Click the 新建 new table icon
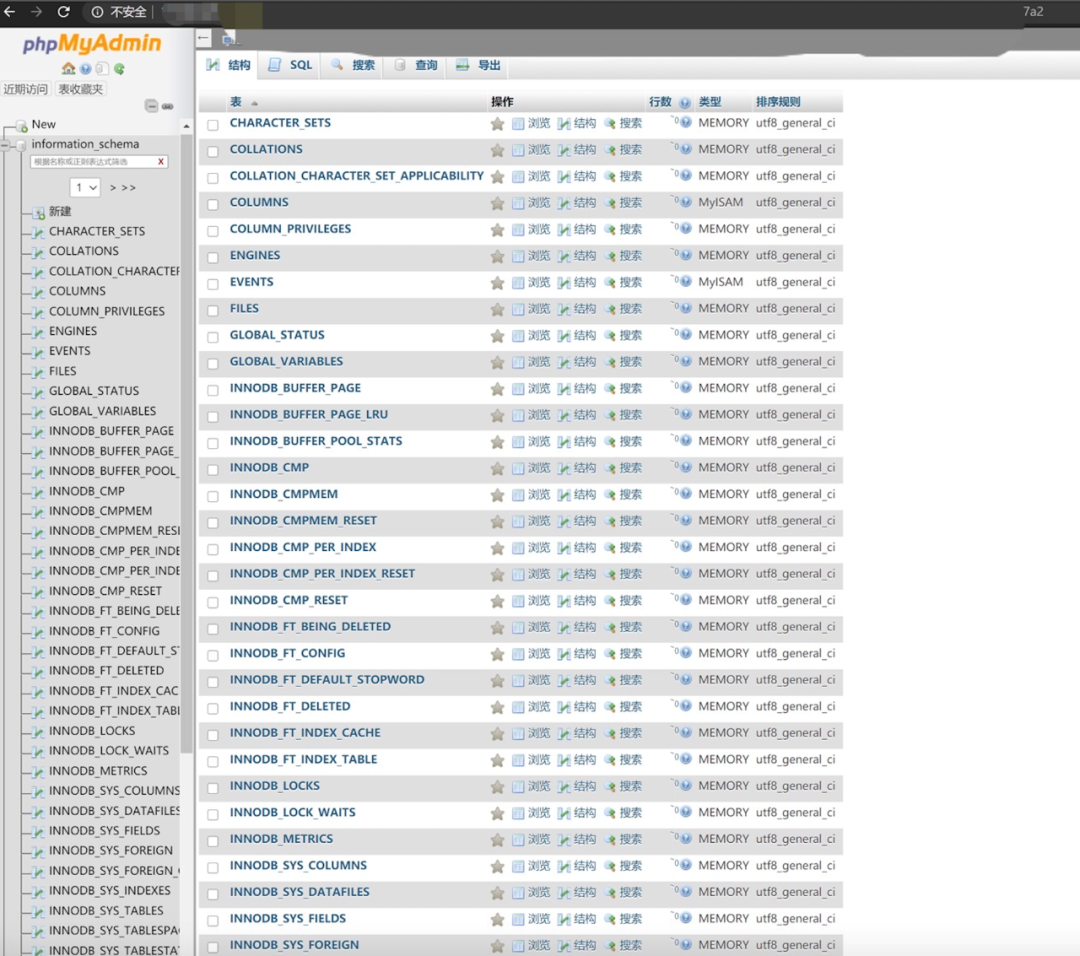The width and height of the screenshot is (1080, 956). 39,212
